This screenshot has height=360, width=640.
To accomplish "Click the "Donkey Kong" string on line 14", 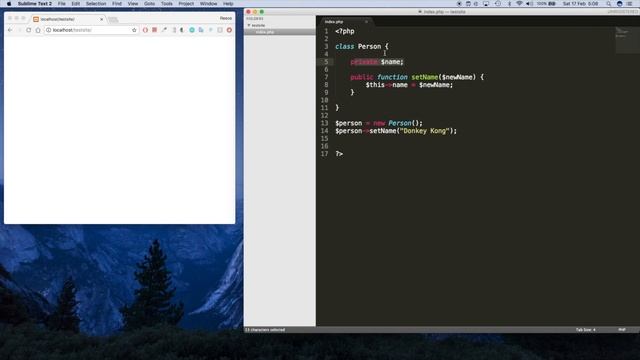I will click(424, 131).
